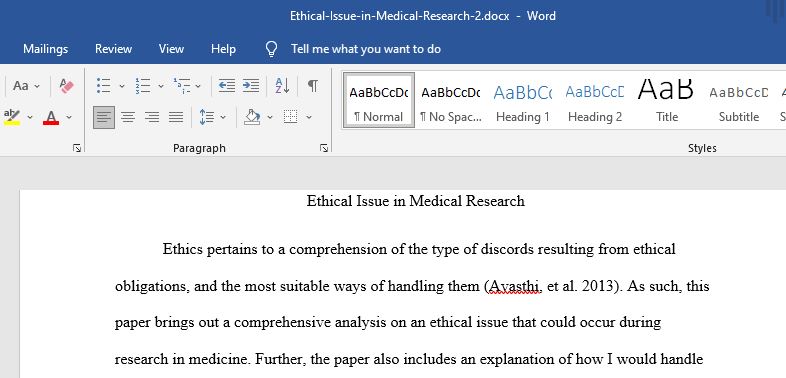The width and height of the screenshot is (786, 378).
Task: Toggle align left
Action: click(x=104, y=117)
